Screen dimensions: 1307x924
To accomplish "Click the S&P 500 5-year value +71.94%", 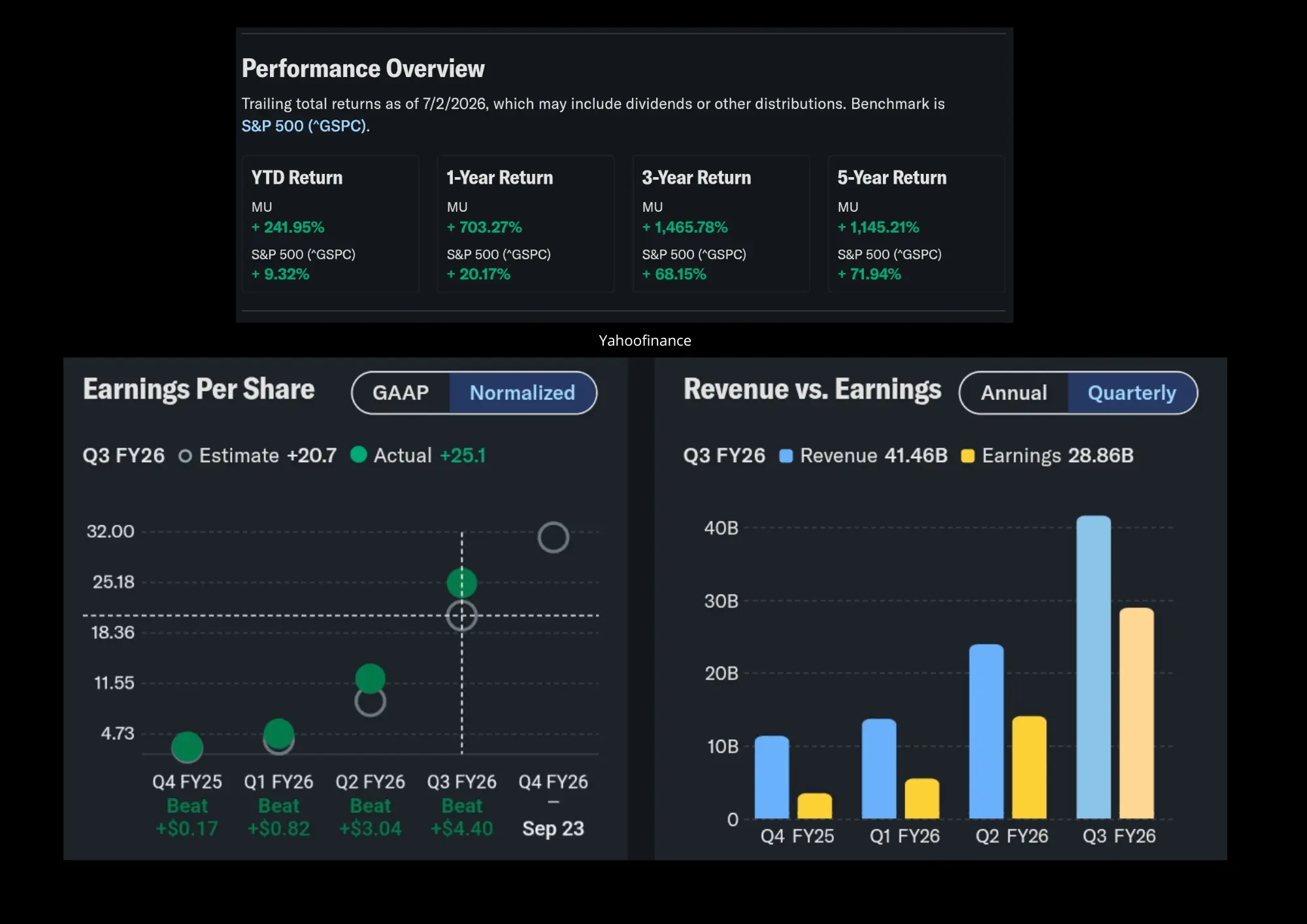I will (x=869, y=274).
